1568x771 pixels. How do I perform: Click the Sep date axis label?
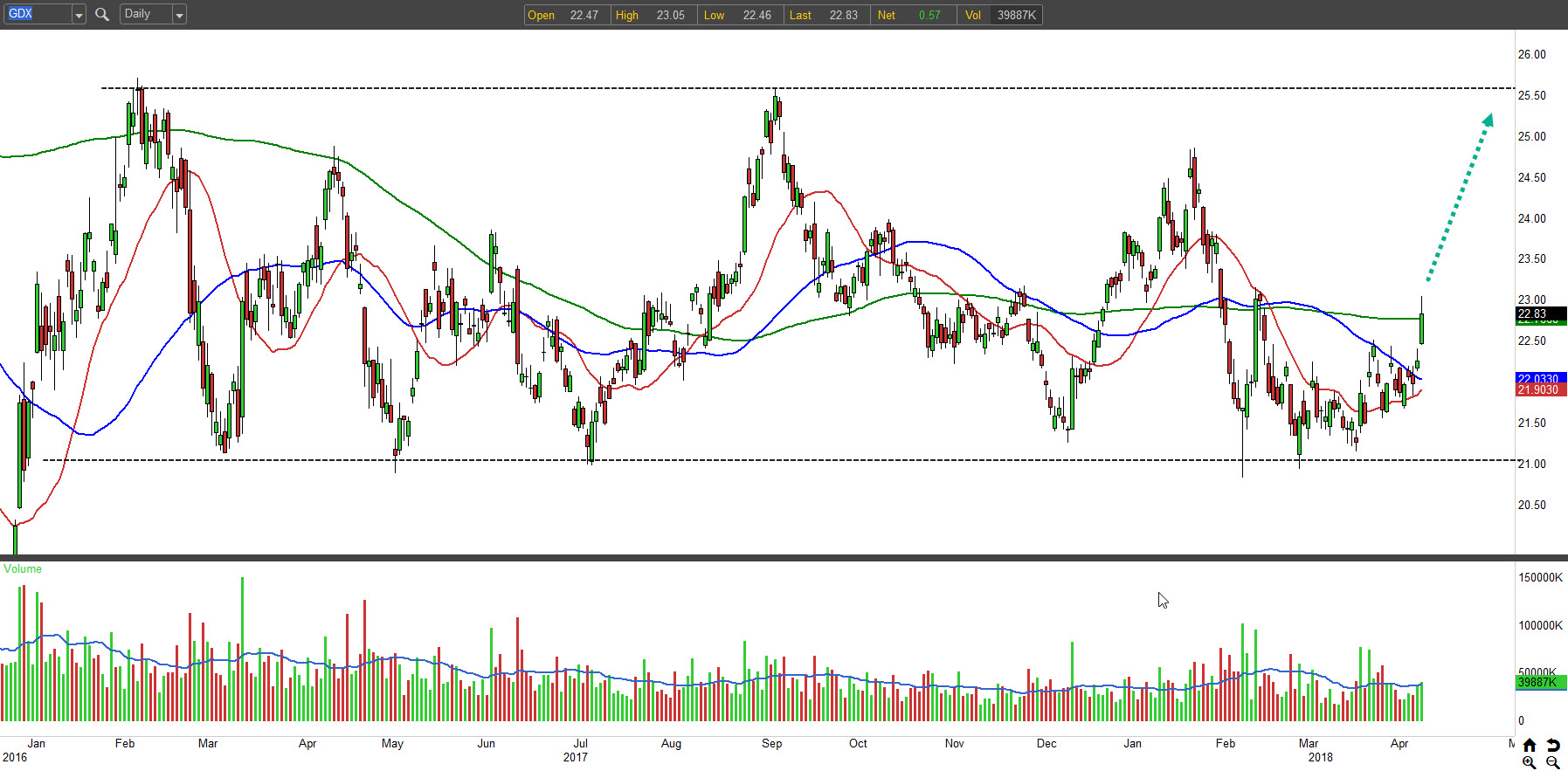coord(771,743)
